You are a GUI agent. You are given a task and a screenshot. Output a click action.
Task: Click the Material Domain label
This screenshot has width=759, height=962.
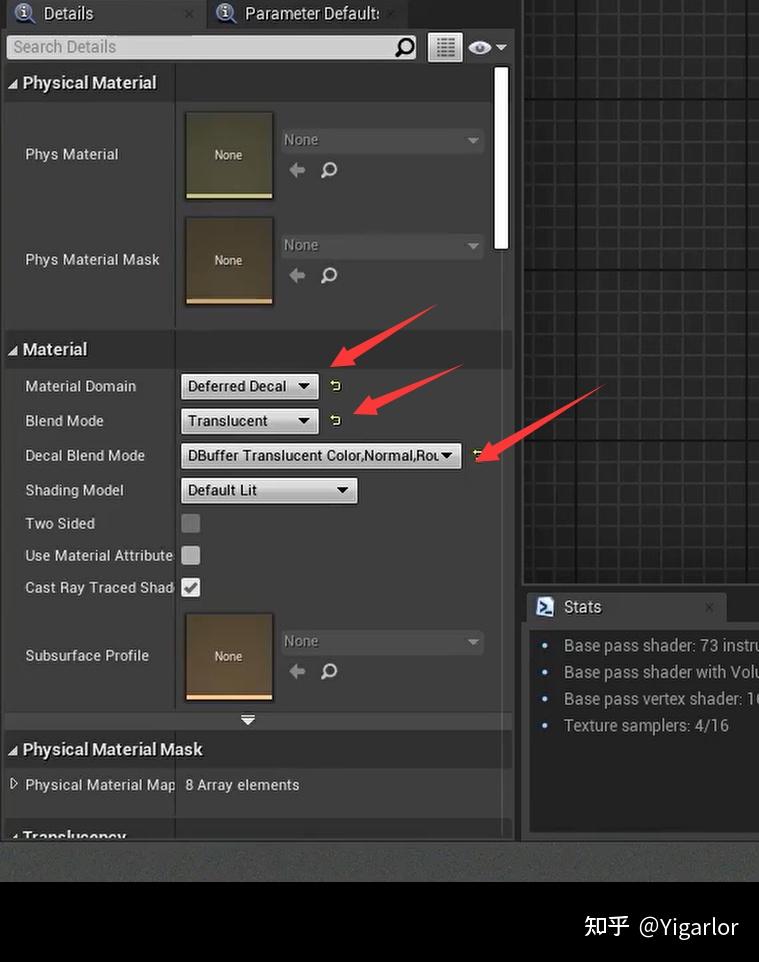(80, 386)
